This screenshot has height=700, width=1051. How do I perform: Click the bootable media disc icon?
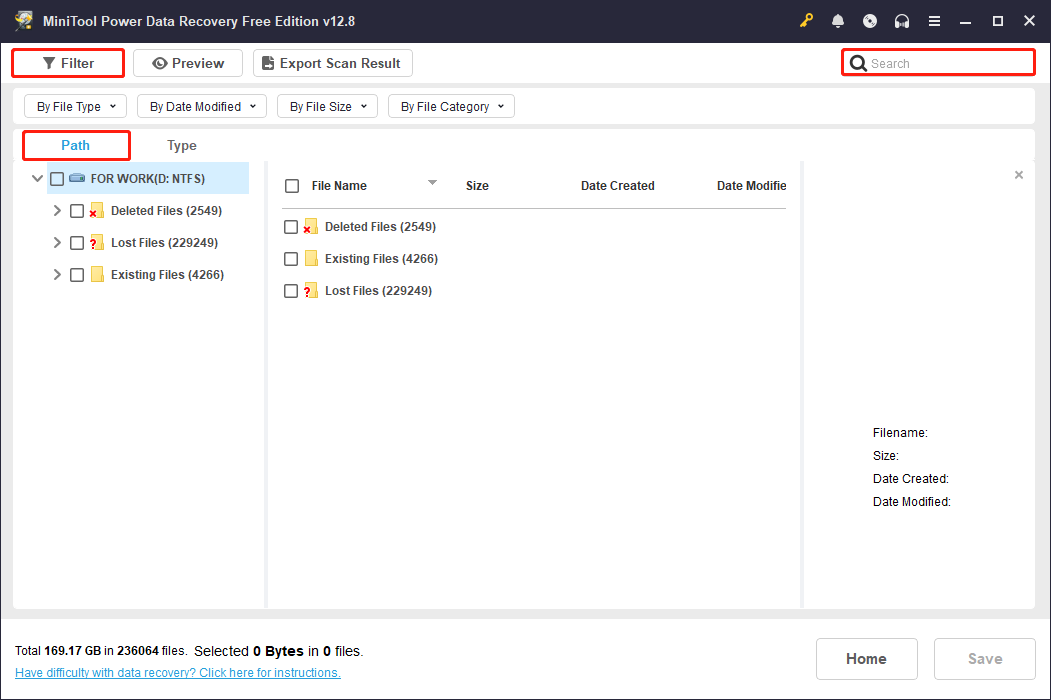[x=869, y=20]
